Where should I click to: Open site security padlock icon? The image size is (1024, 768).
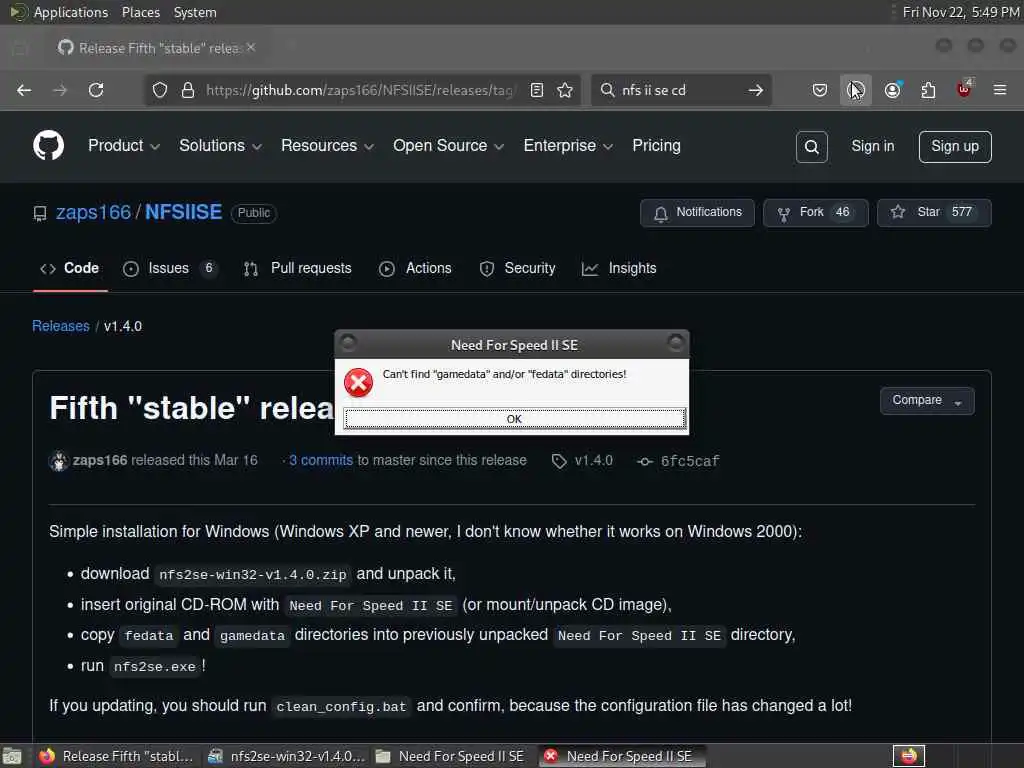coord(188,90)
